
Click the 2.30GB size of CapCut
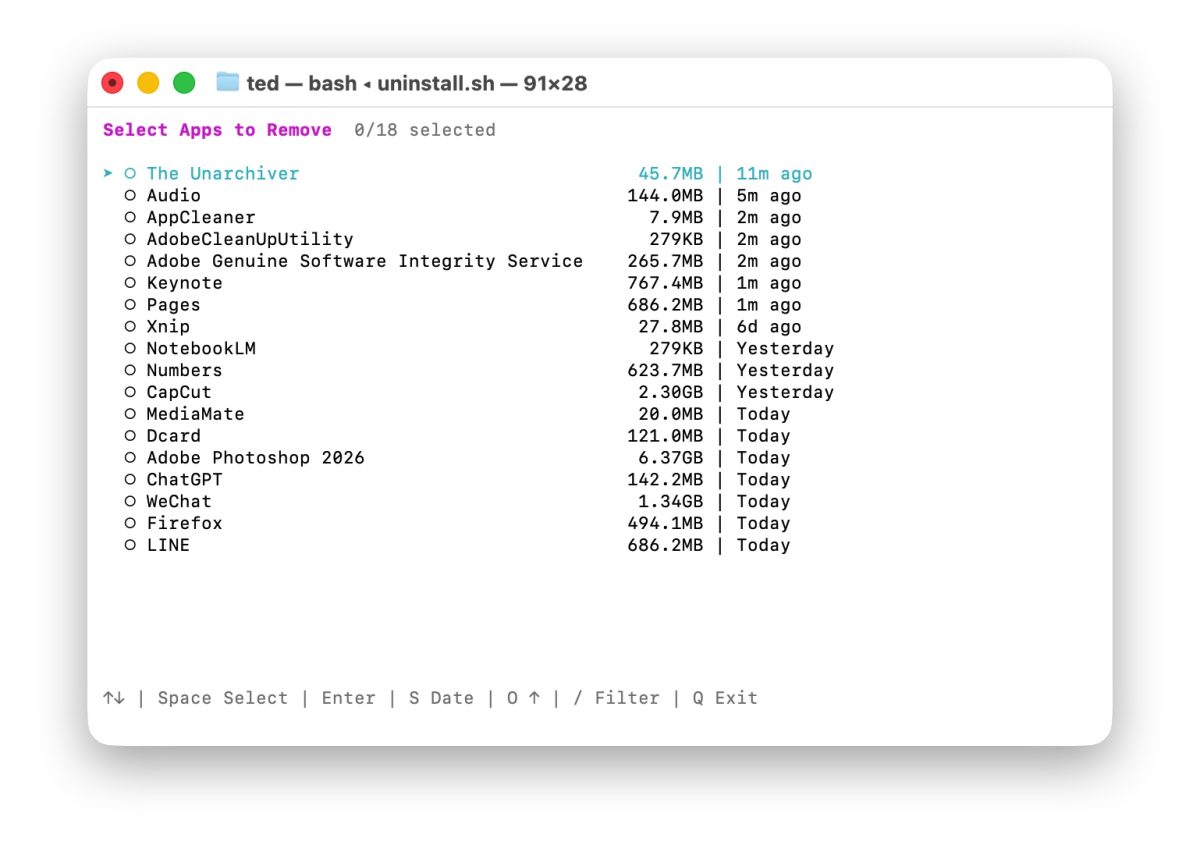(671, 392)
